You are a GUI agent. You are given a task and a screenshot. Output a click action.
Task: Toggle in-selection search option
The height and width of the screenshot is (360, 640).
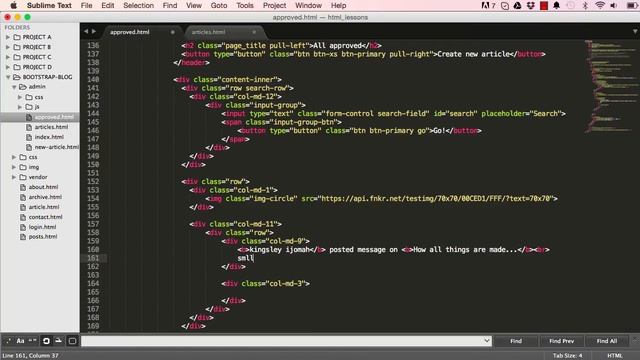pyautogui.click(x=59, y=341)
